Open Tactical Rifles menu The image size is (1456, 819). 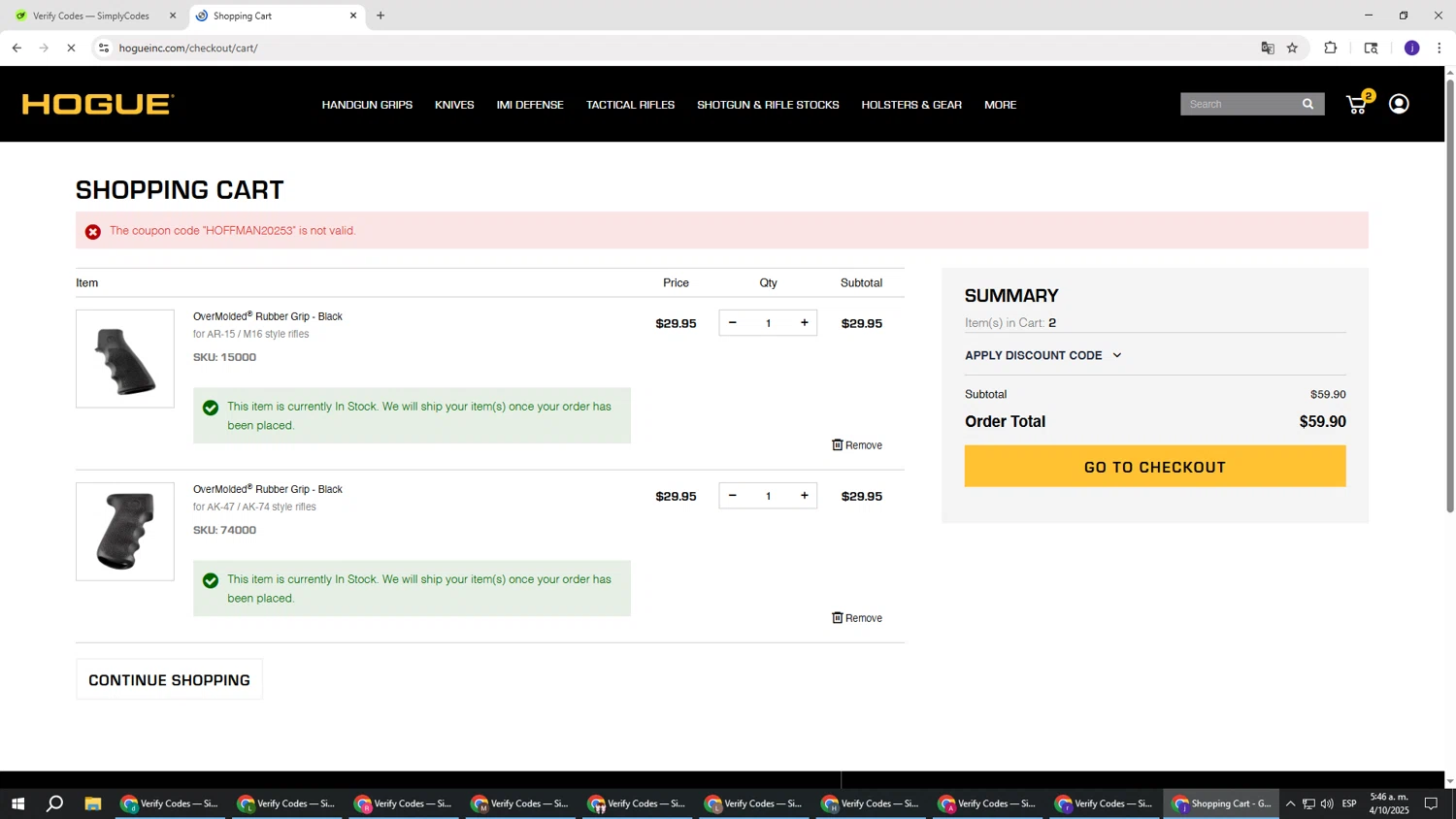tap(630, 105)
